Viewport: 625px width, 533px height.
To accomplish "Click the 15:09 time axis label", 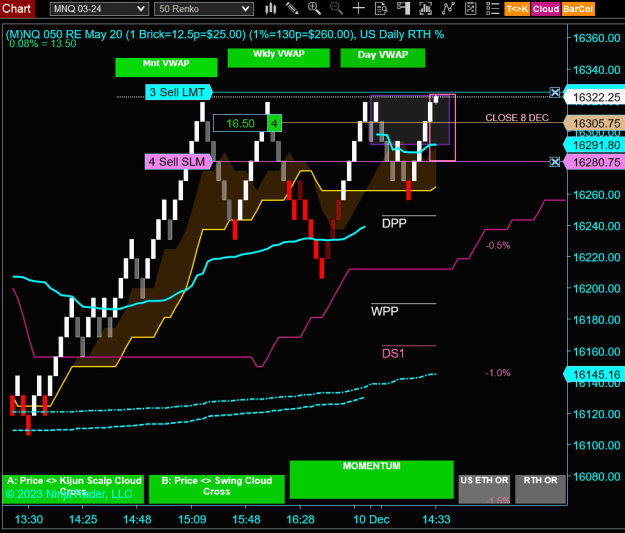I will tap(192, 519).
